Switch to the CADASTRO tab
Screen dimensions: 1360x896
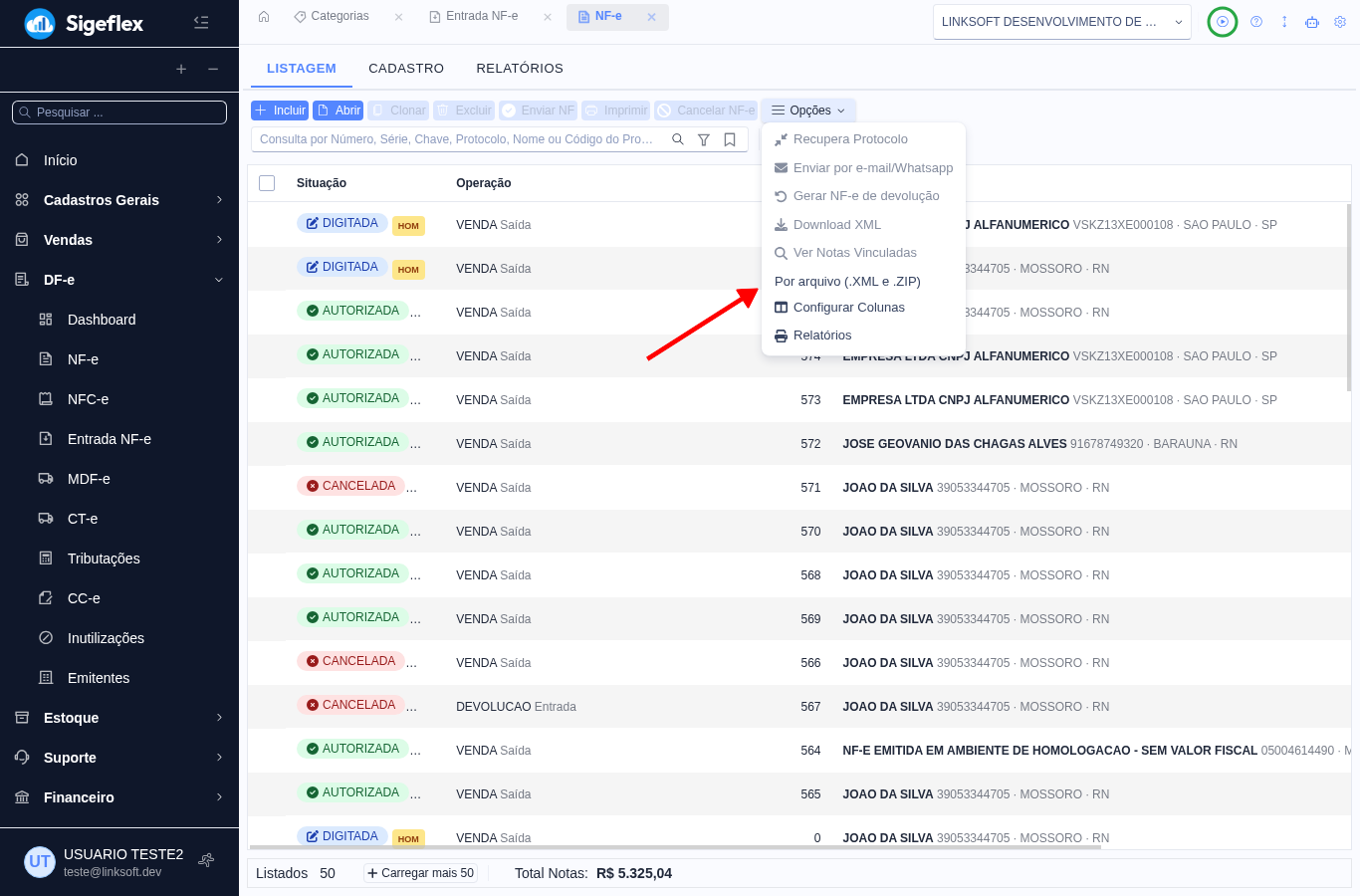click(x=406, y=69)
